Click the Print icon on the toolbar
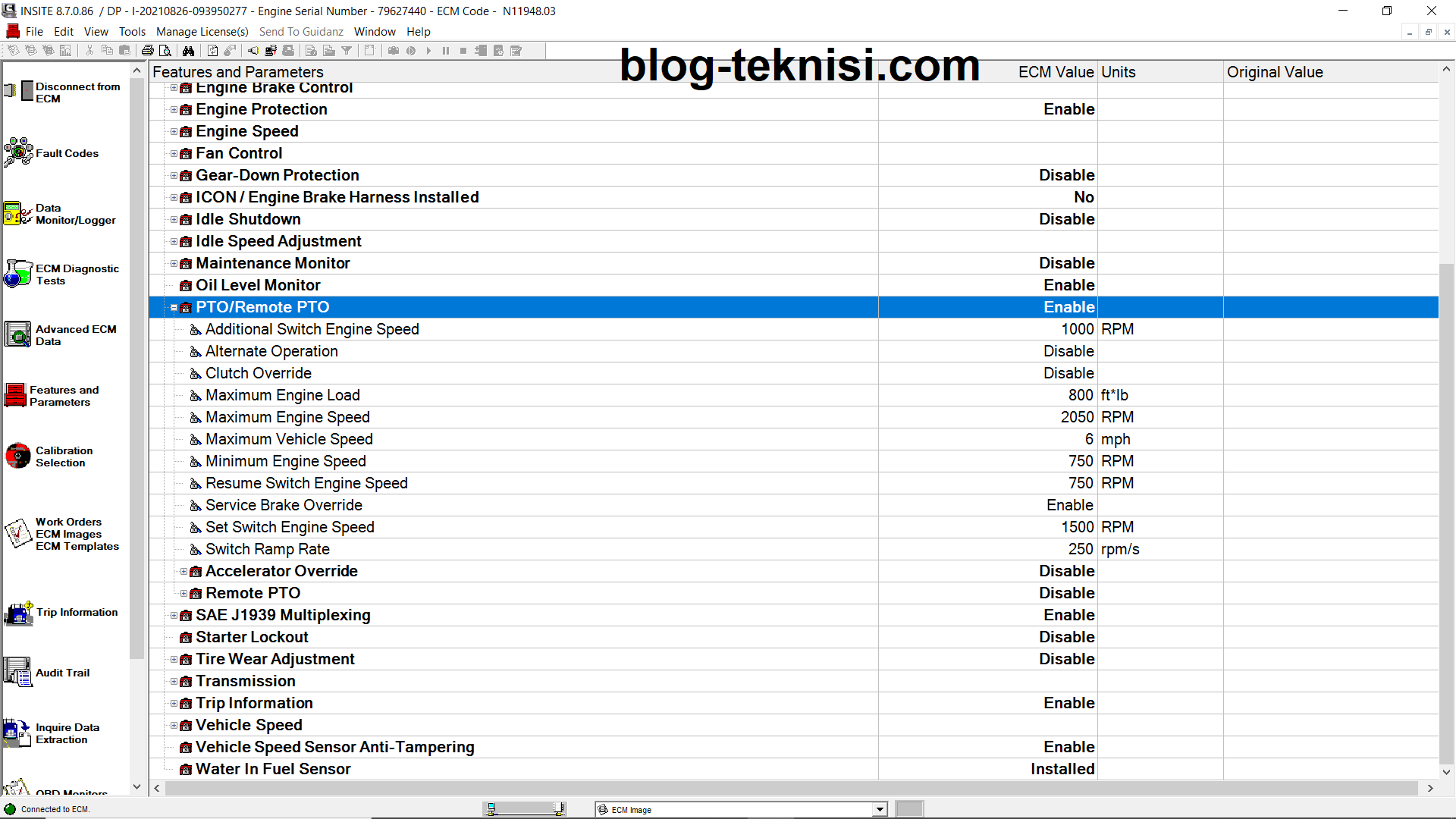Image resolution: width=1456 pixels, height=819 pixels. [148, 50]
